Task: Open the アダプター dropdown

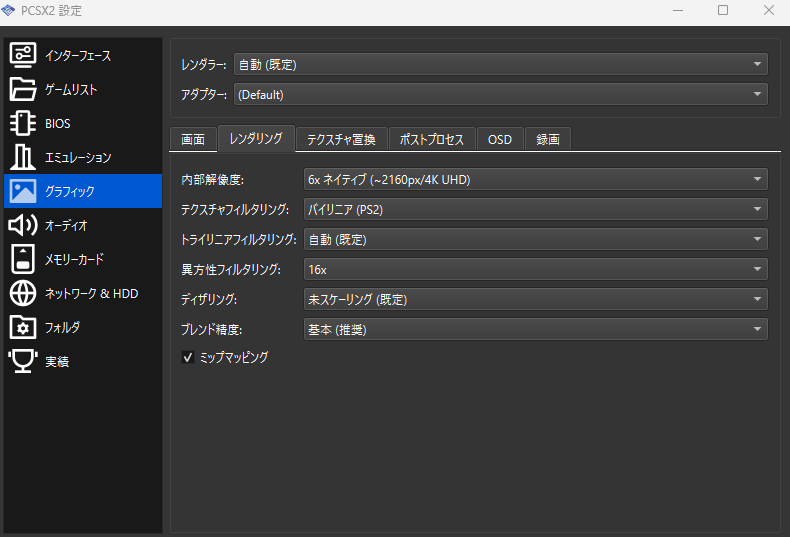Action: point(500,95)
